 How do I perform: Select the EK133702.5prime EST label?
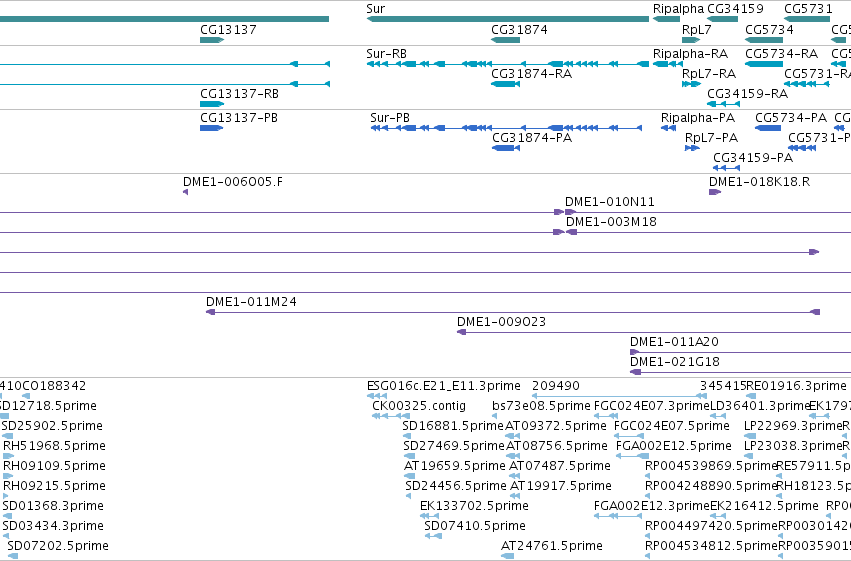point(474,505)
